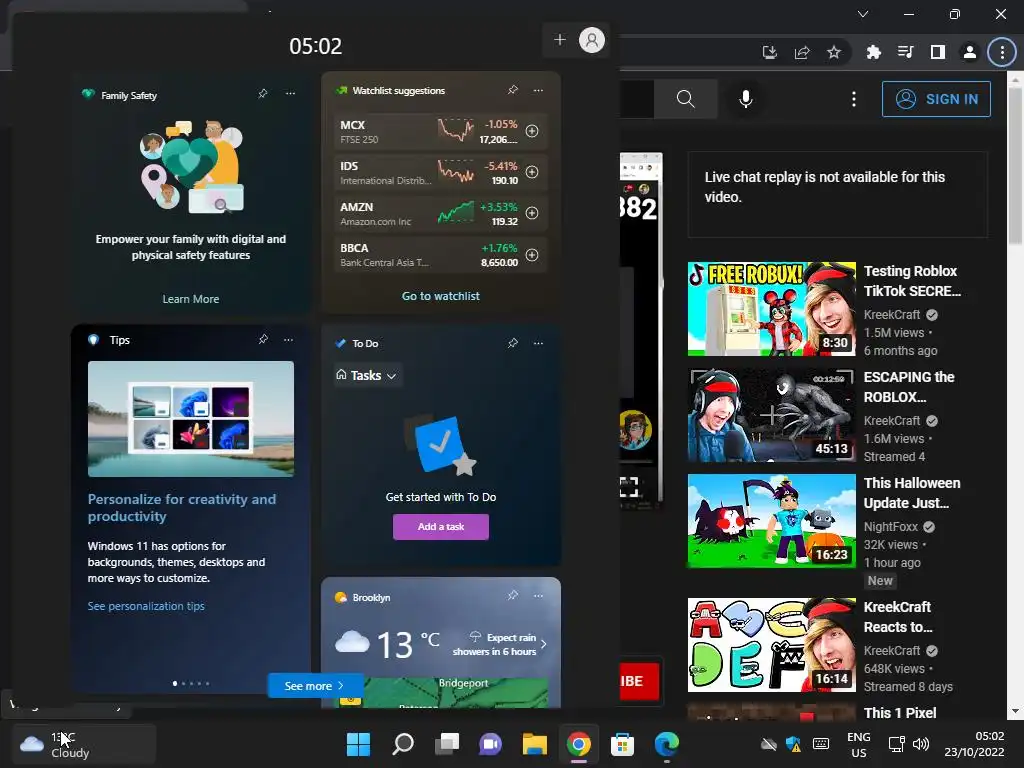Share this page from the address bar
The image size is (1024, 768).
point(802,52)
